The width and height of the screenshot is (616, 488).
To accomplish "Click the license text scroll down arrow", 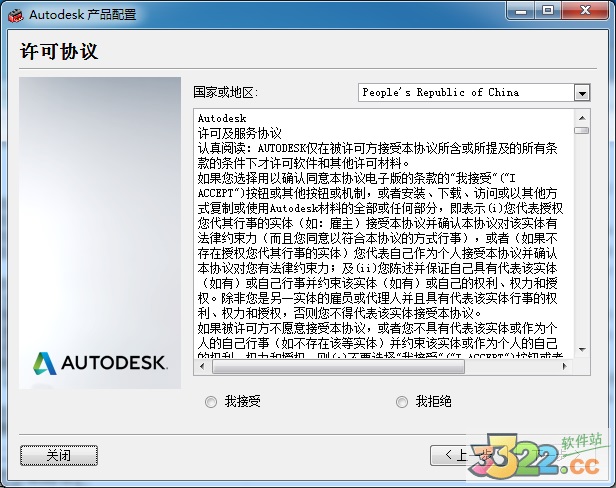I will (582, 349).
